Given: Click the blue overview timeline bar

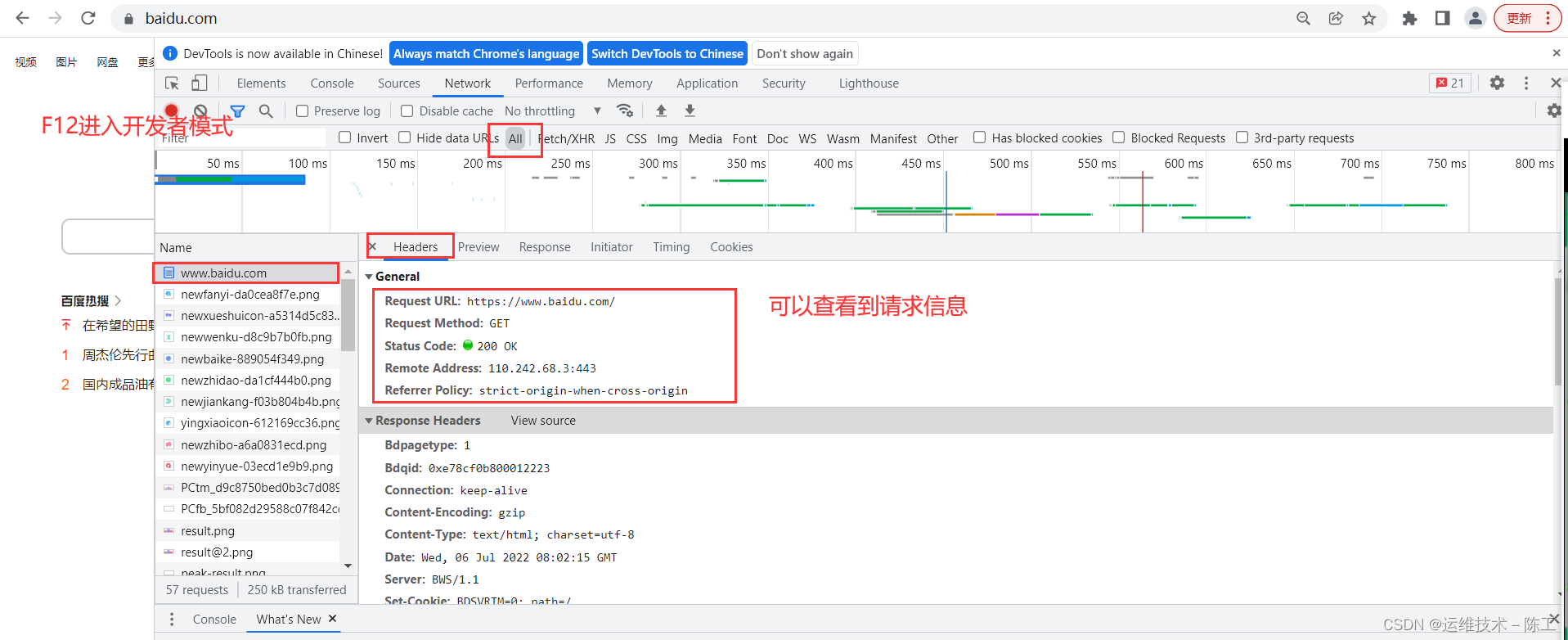Looking at the screenshot, I should (231, 179).
